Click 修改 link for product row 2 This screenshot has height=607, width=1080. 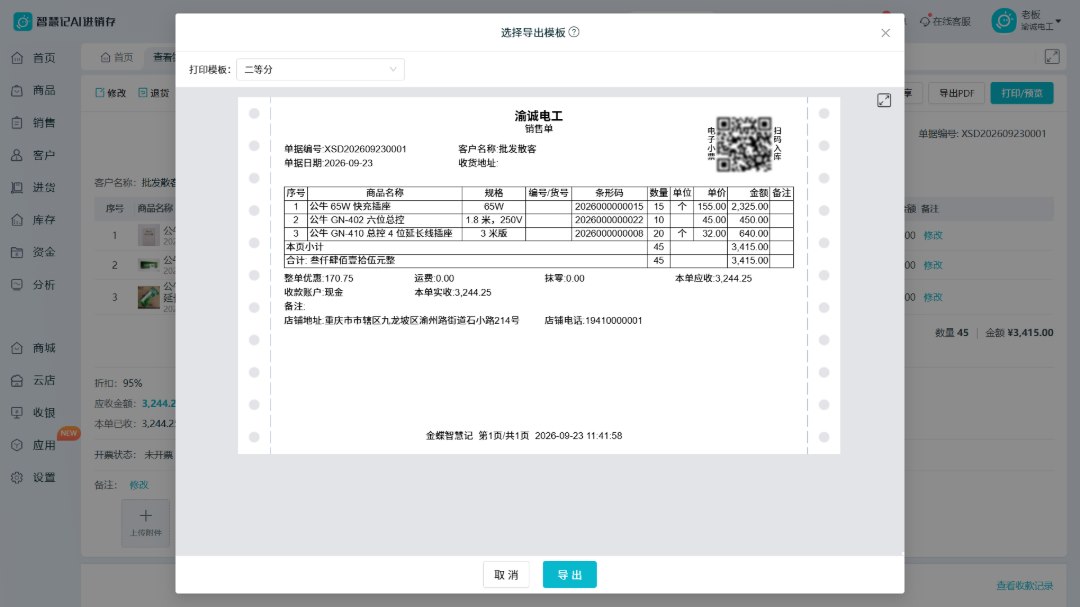[933, 265]
